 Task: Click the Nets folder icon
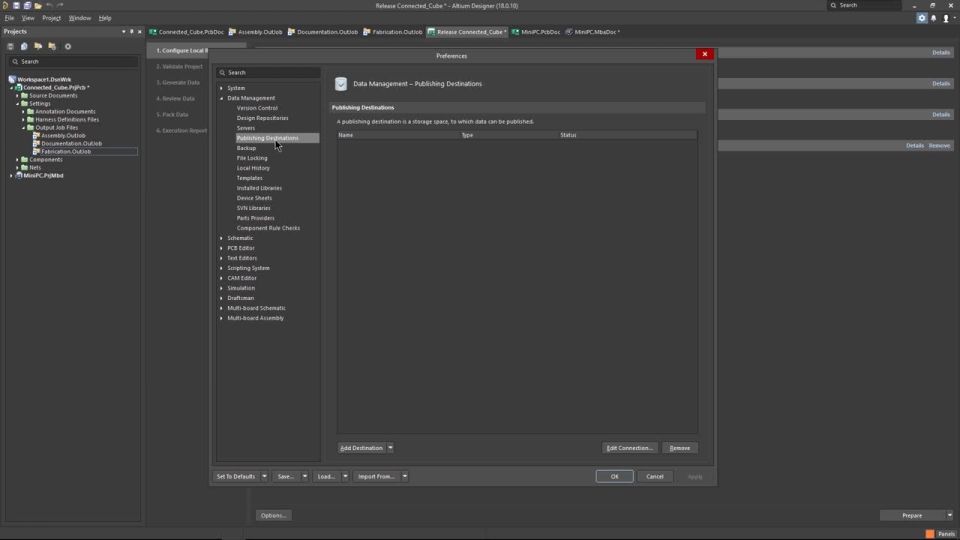(x=24, y=167)
